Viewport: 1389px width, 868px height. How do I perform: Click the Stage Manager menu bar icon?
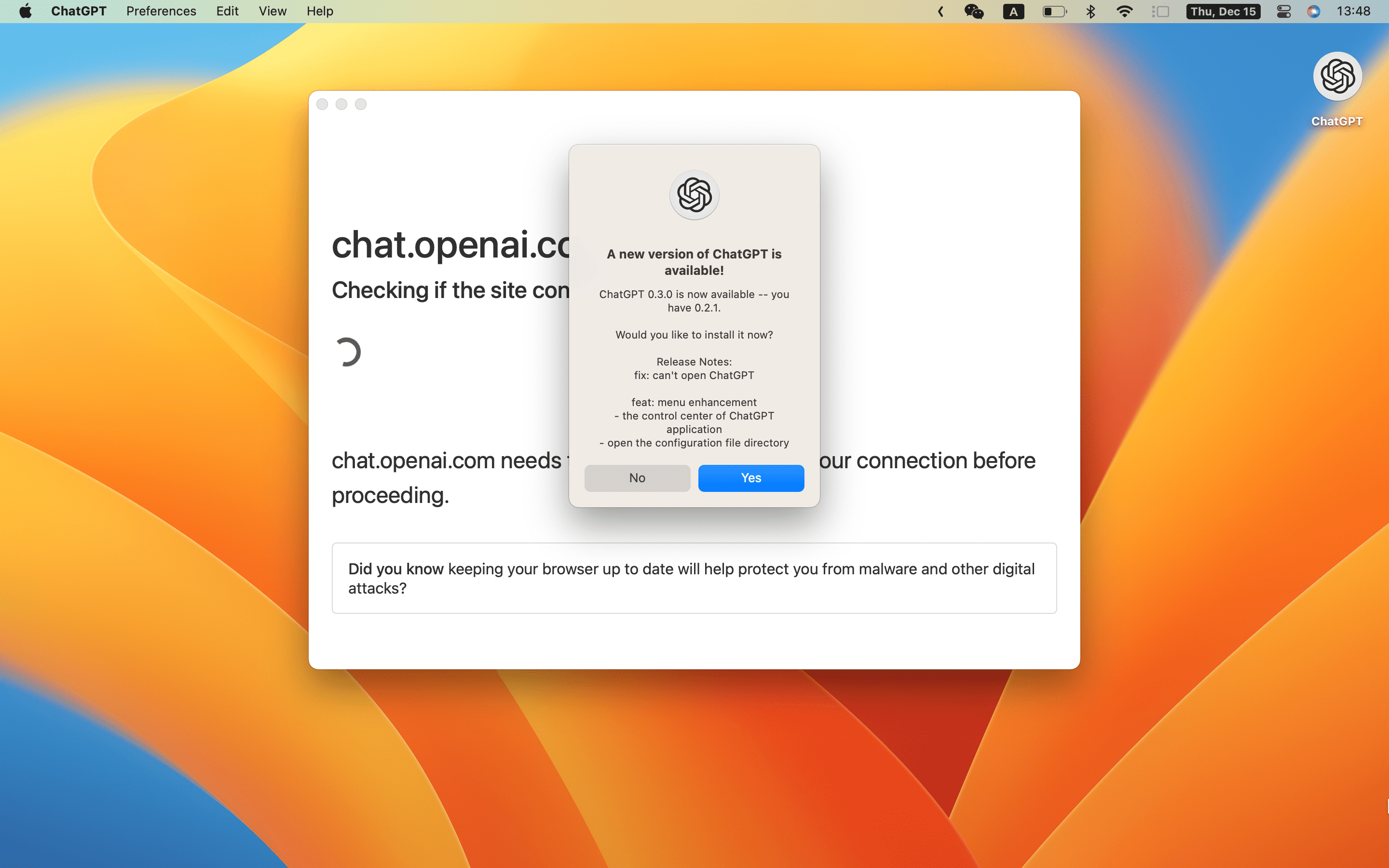click(x=1160, y=12)
